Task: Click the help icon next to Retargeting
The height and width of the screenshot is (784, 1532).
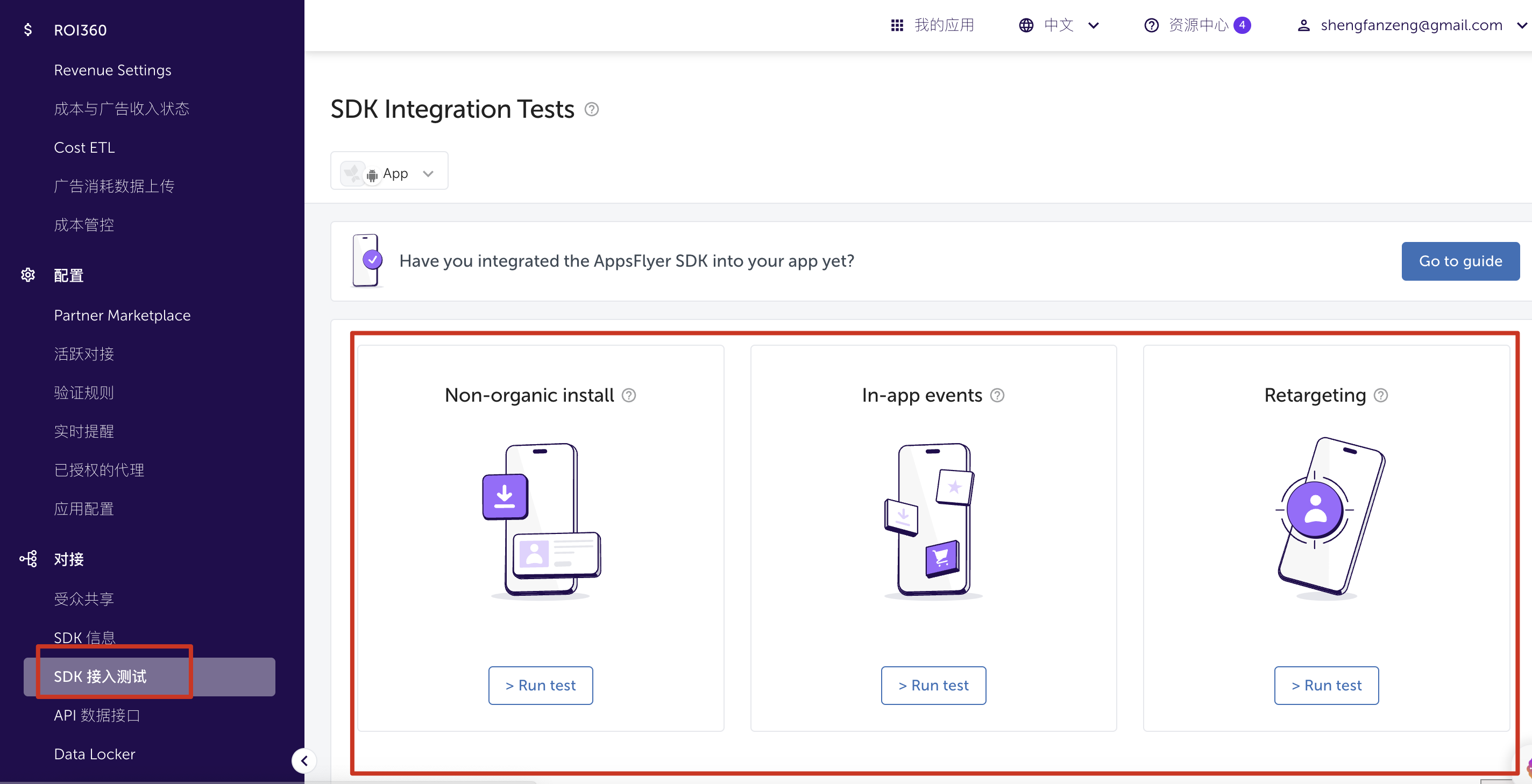Action: (1380, 395)
